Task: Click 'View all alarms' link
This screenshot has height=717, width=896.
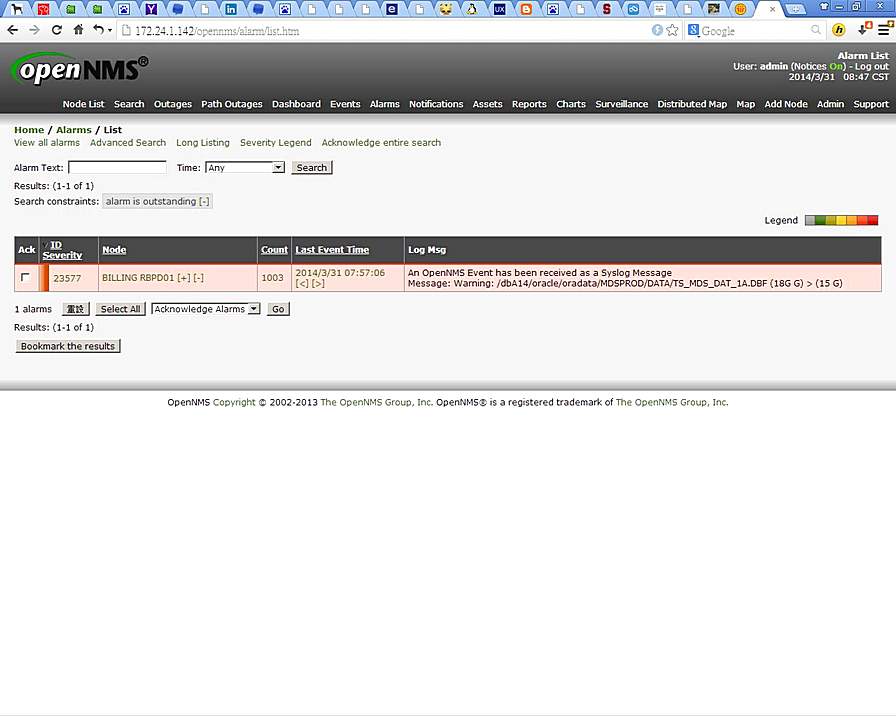Action: [x=47, y=142]
